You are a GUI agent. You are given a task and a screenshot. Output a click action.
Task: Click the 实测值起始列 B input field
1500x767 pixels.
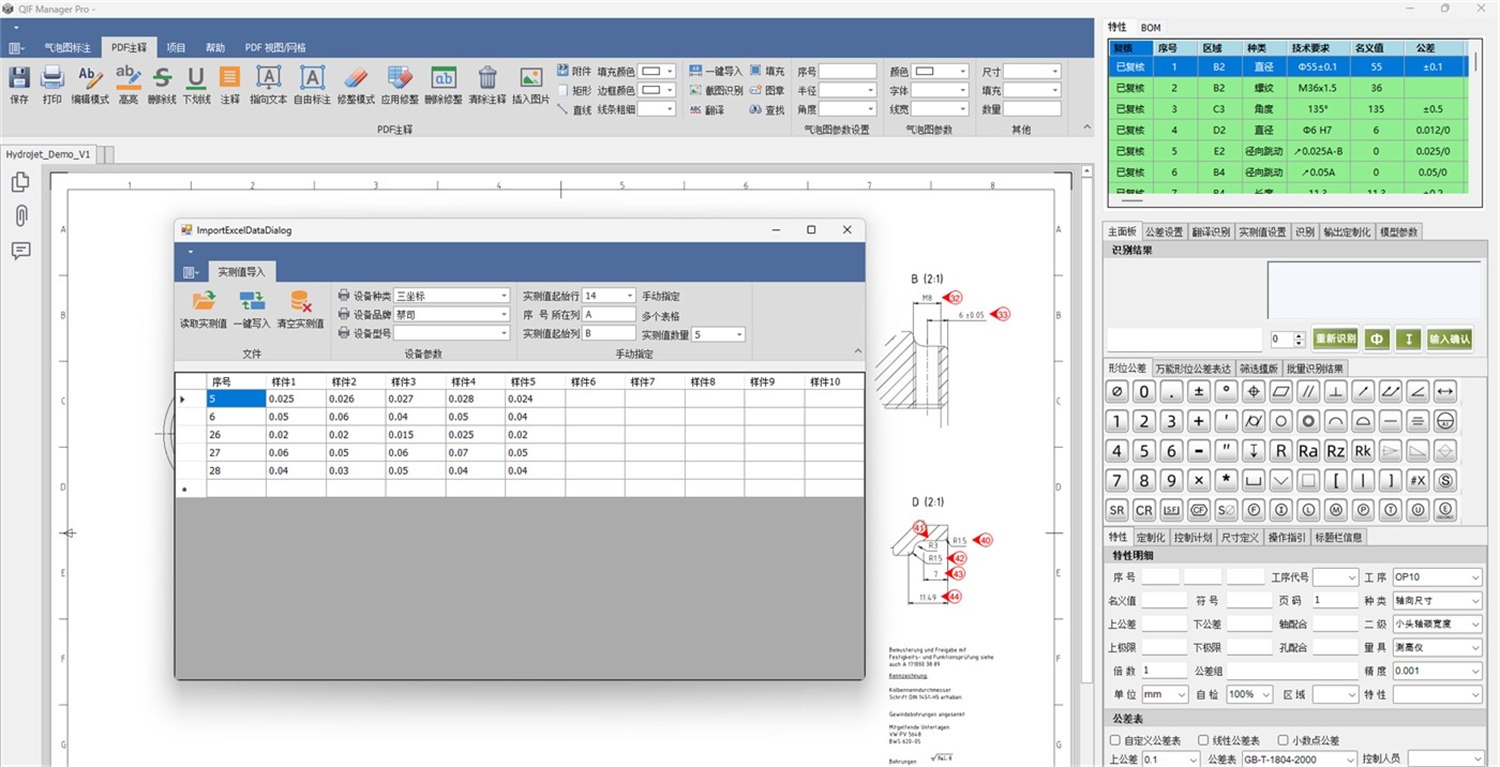click(x=610, y=334)
